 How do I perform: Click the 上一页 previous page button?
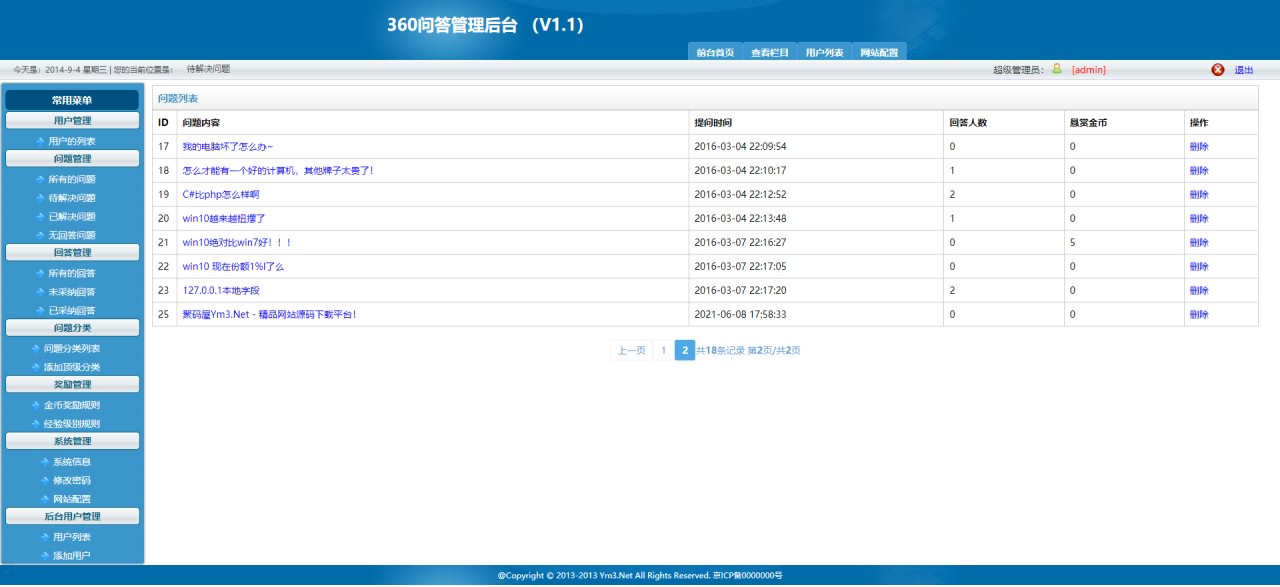click(x=631, y=351)
